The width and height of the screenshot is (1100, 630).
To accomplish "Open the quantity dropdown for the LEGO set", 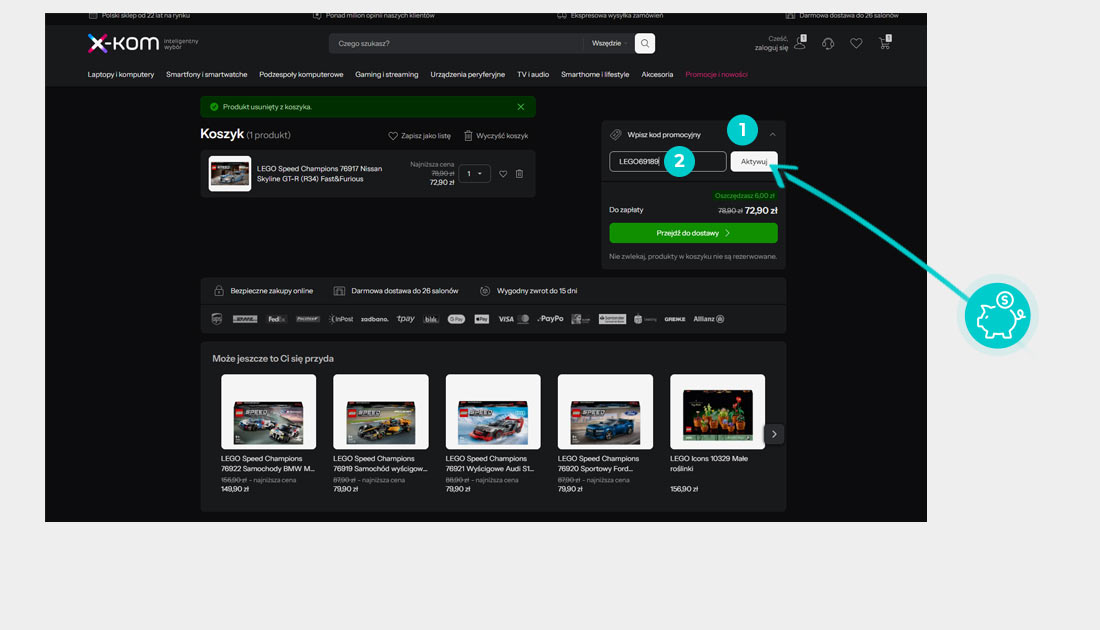I will point(475,174).
